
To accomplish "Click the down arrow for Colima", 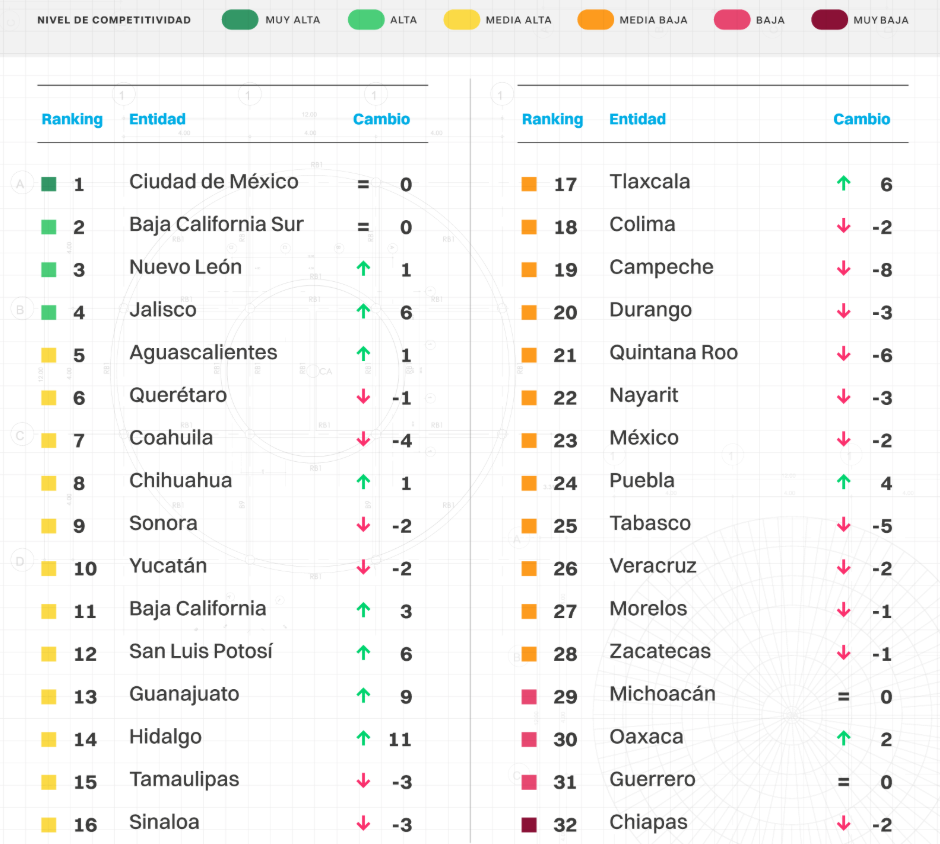I will pos(843,226).
